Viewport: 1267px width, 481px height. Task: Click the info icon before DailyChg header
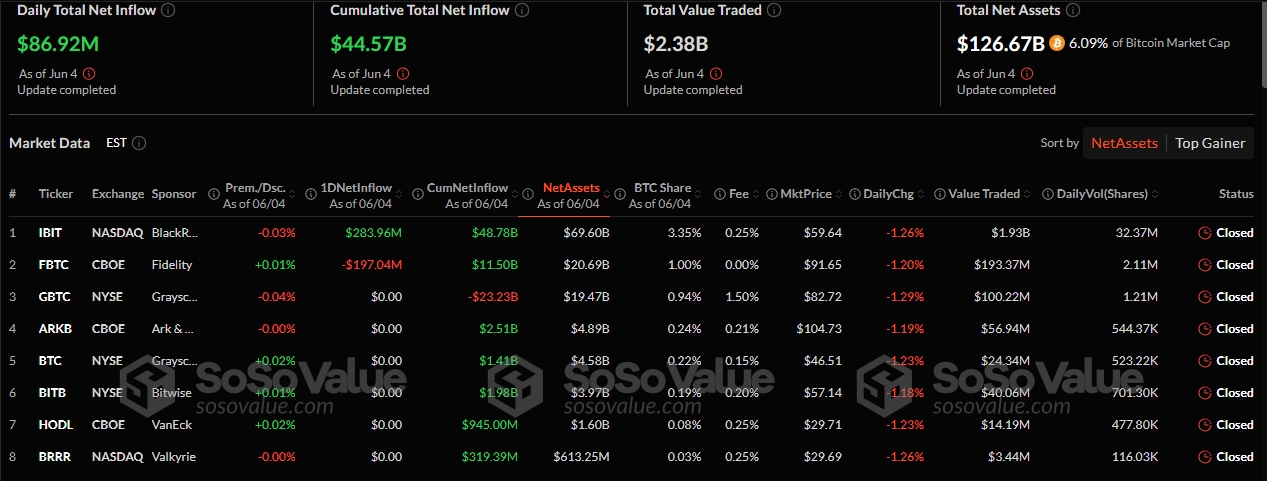[x=854, y=194]
